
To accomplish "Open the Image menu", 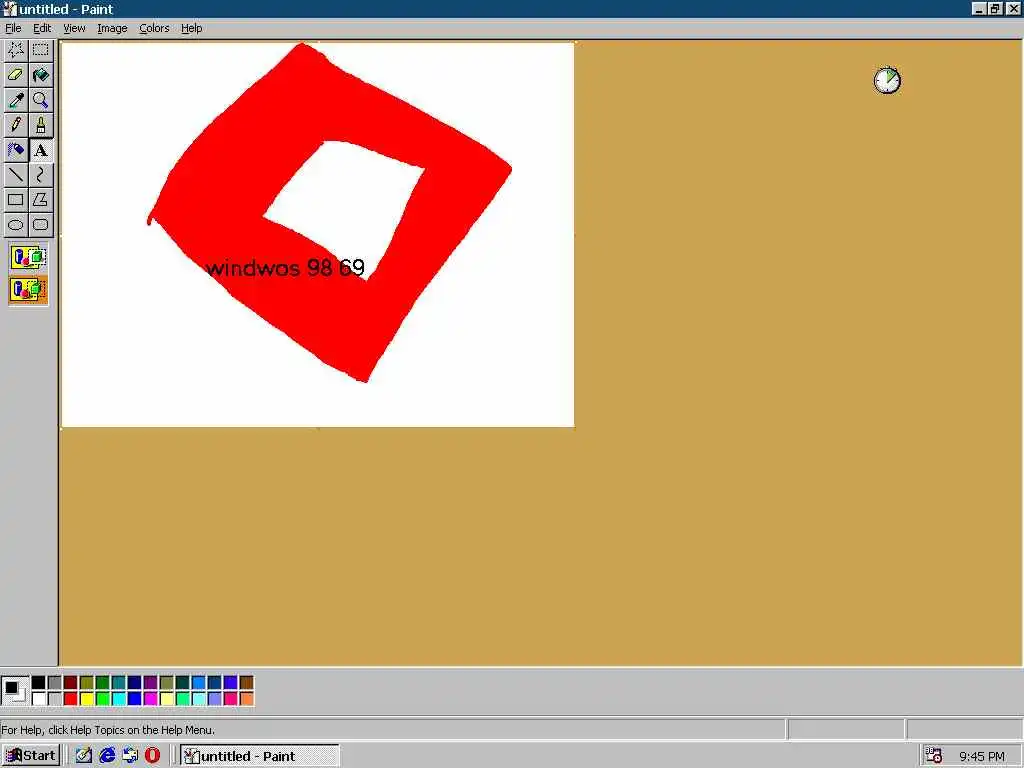I will 112,28.
